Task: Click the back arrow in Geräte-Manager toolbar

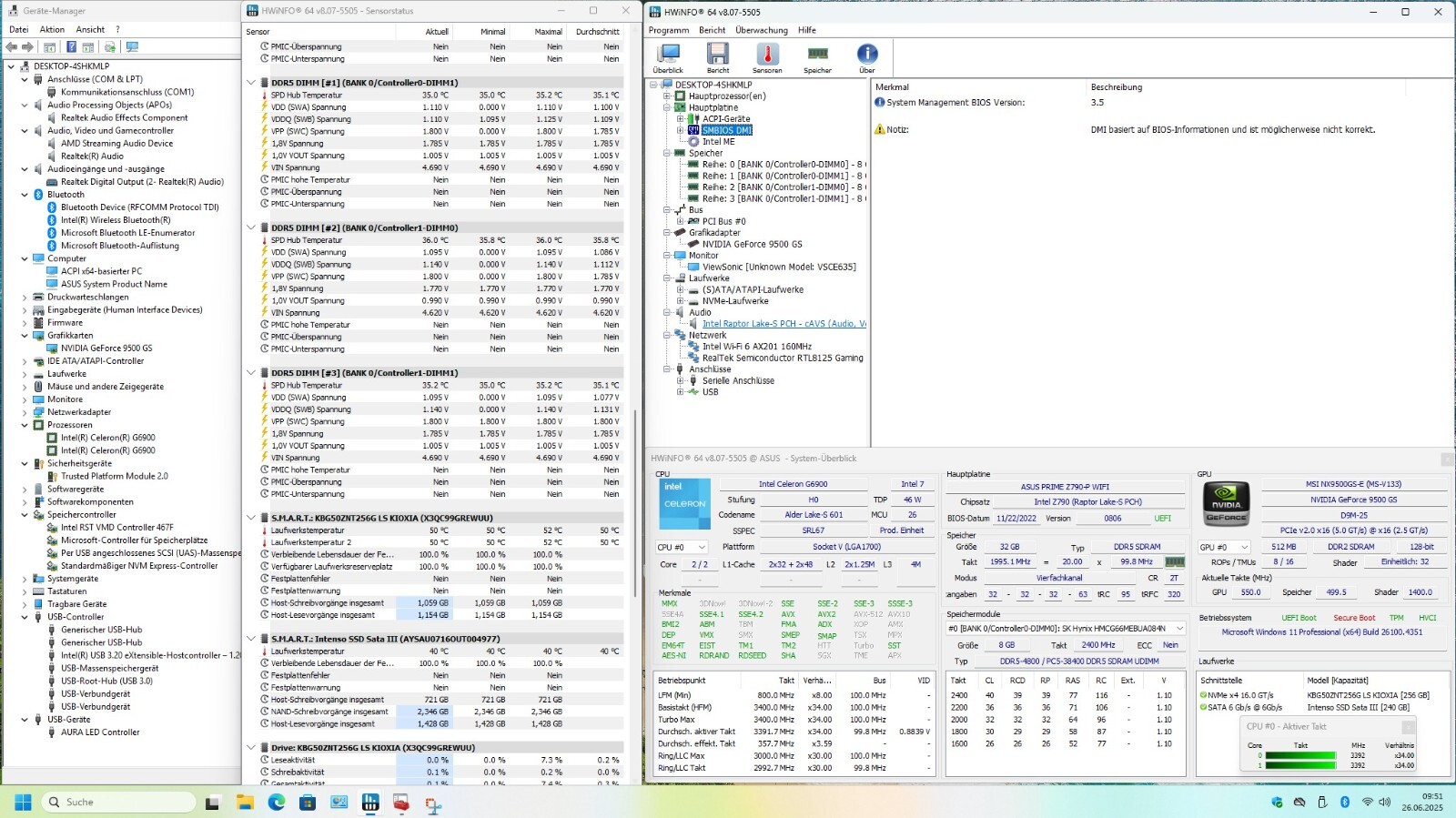Action: tap(12, 47)
